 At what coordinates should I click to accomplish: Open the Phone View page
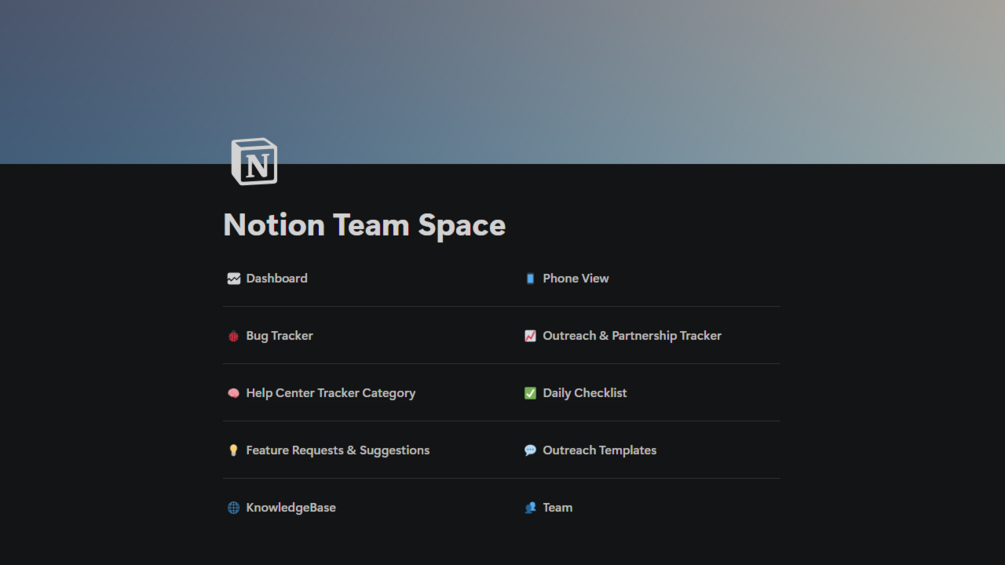pyautogui.click(x=576, y=279)
